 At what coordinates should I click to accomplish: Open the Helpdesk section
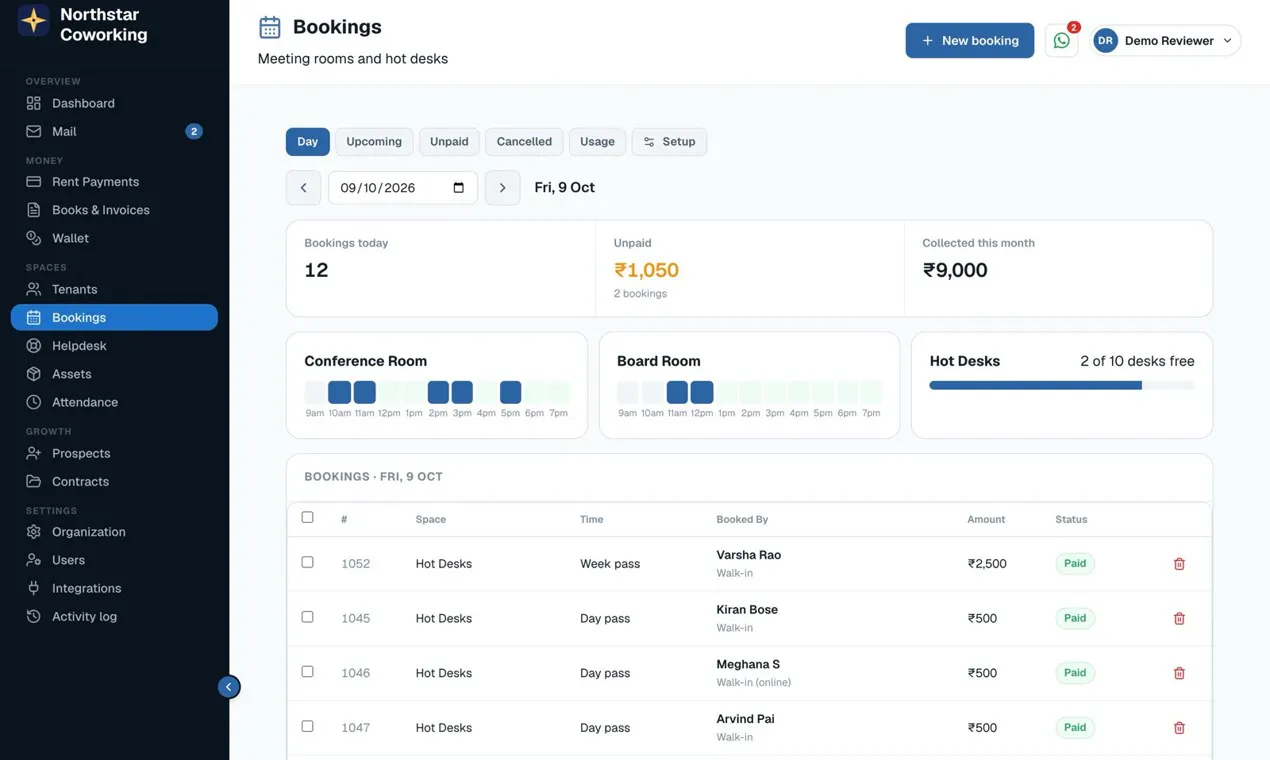pos(114,346)
